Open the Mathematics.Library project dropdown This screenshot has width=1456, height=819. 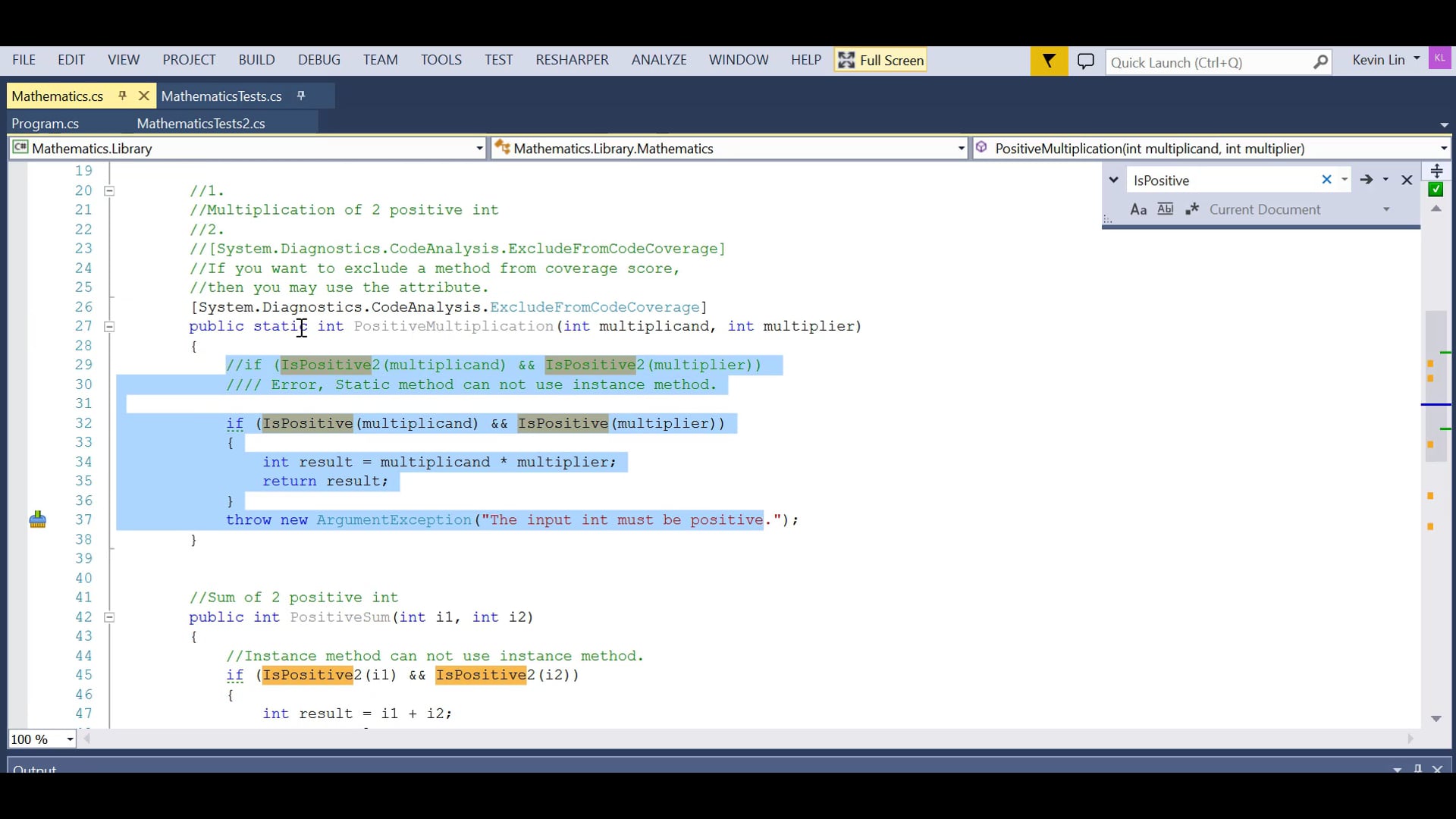[x=479, y=149]
